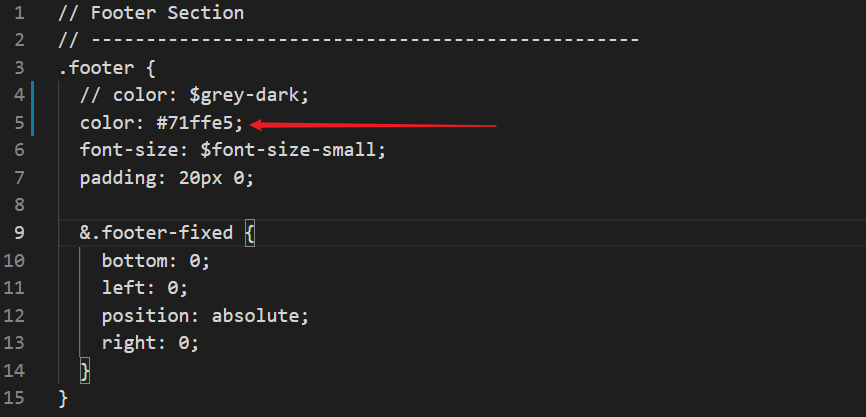Click the position: absolute declaration
The height and width of the screenshot is (417, 866).
pyautogui.click(x=205, y=316)
